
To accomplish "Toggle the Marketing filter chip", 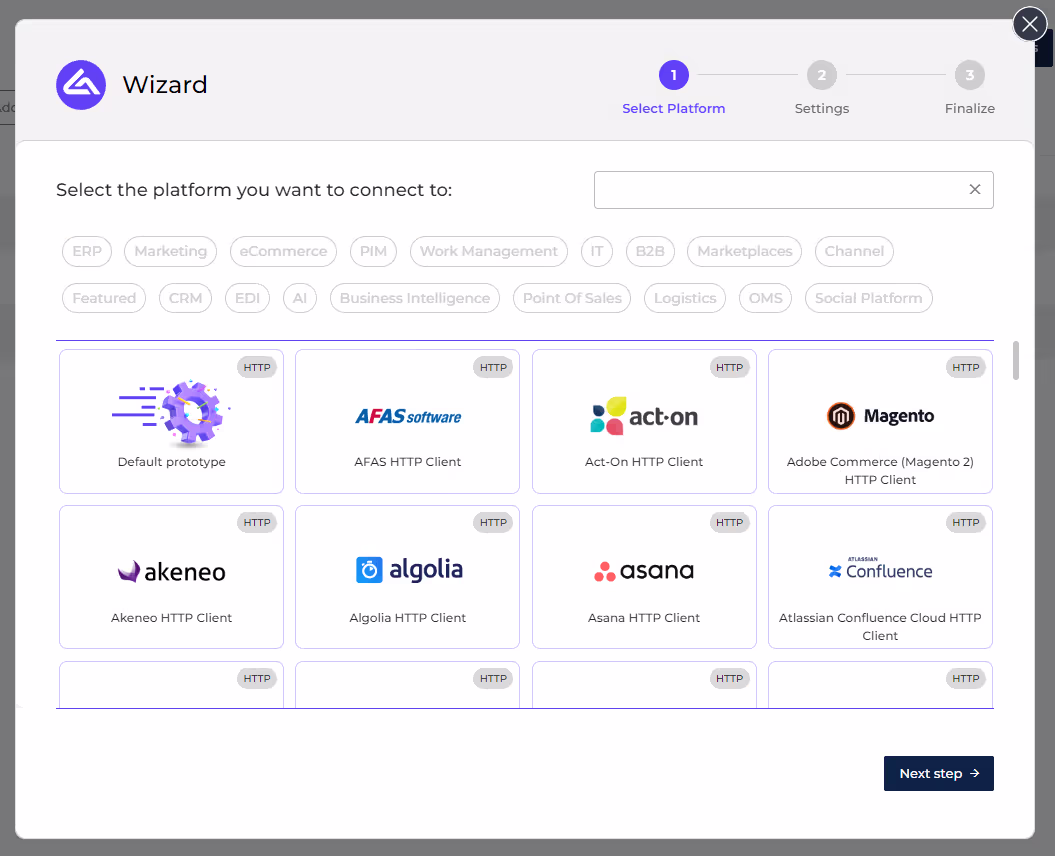I will 170,251.
